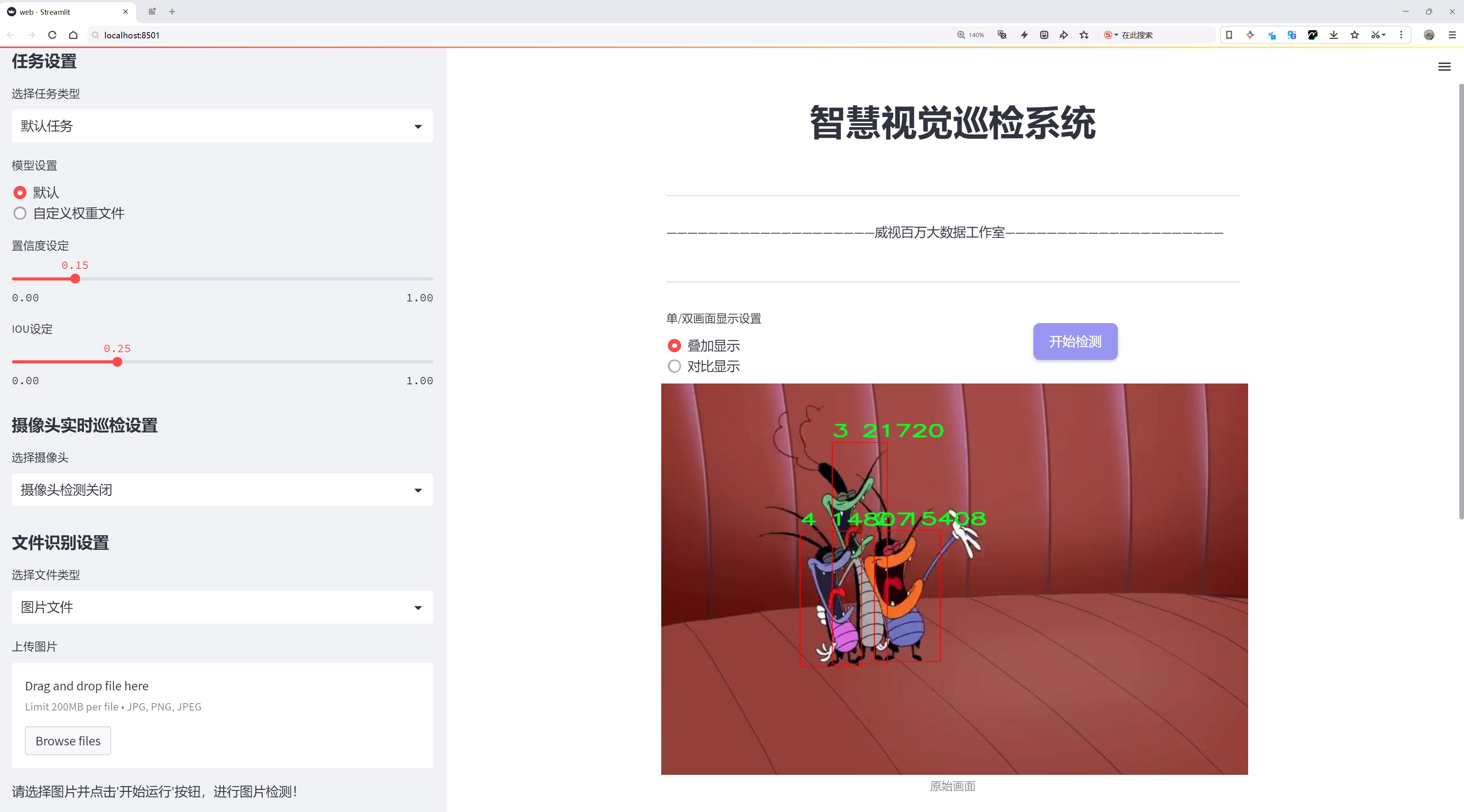Select 对比显示 display mode
This screenshot has height=812, width=1464.
point(674,366)
